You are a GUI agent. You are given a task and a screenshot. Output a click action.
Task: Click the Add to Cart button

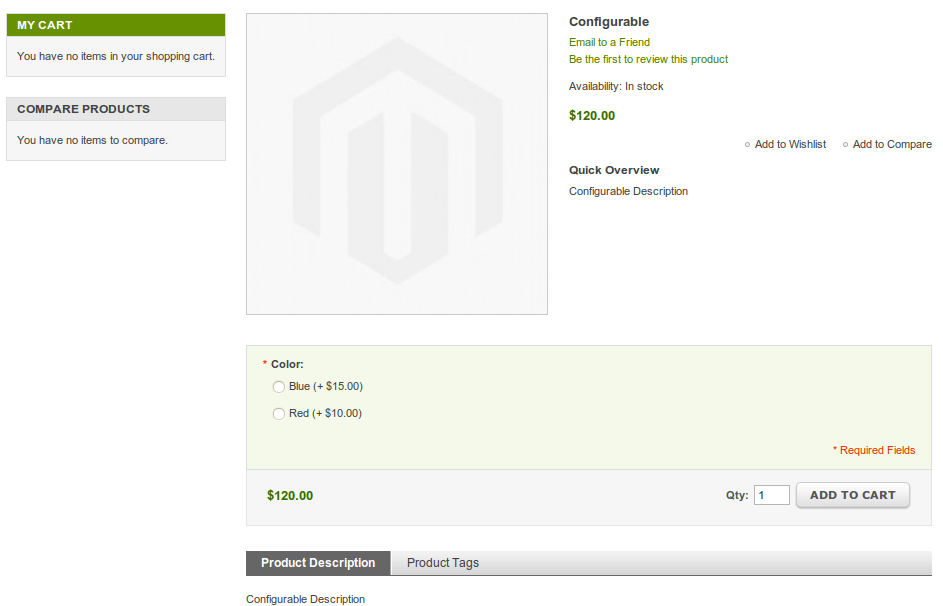pos(852,495)
